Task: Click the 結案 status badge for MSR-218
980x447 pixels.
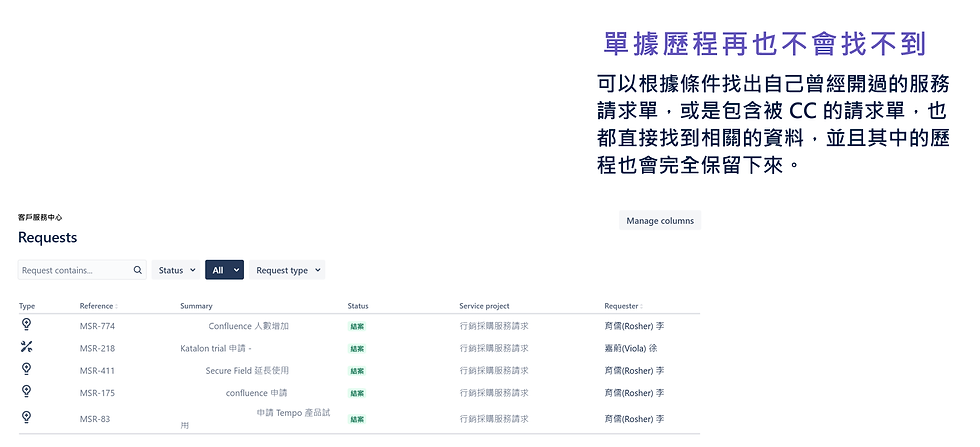Action: point(357,349)
